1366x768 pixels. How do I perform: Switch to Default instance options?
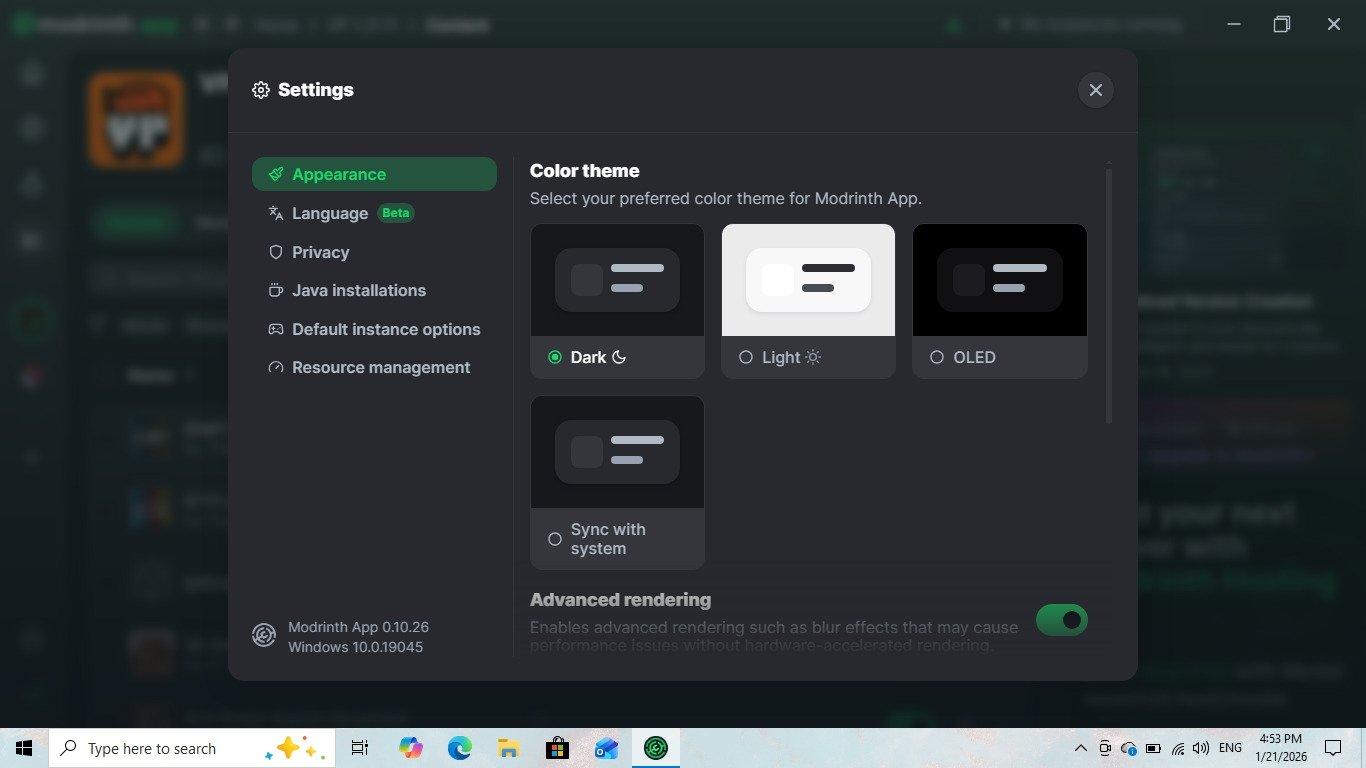point(386,329)
